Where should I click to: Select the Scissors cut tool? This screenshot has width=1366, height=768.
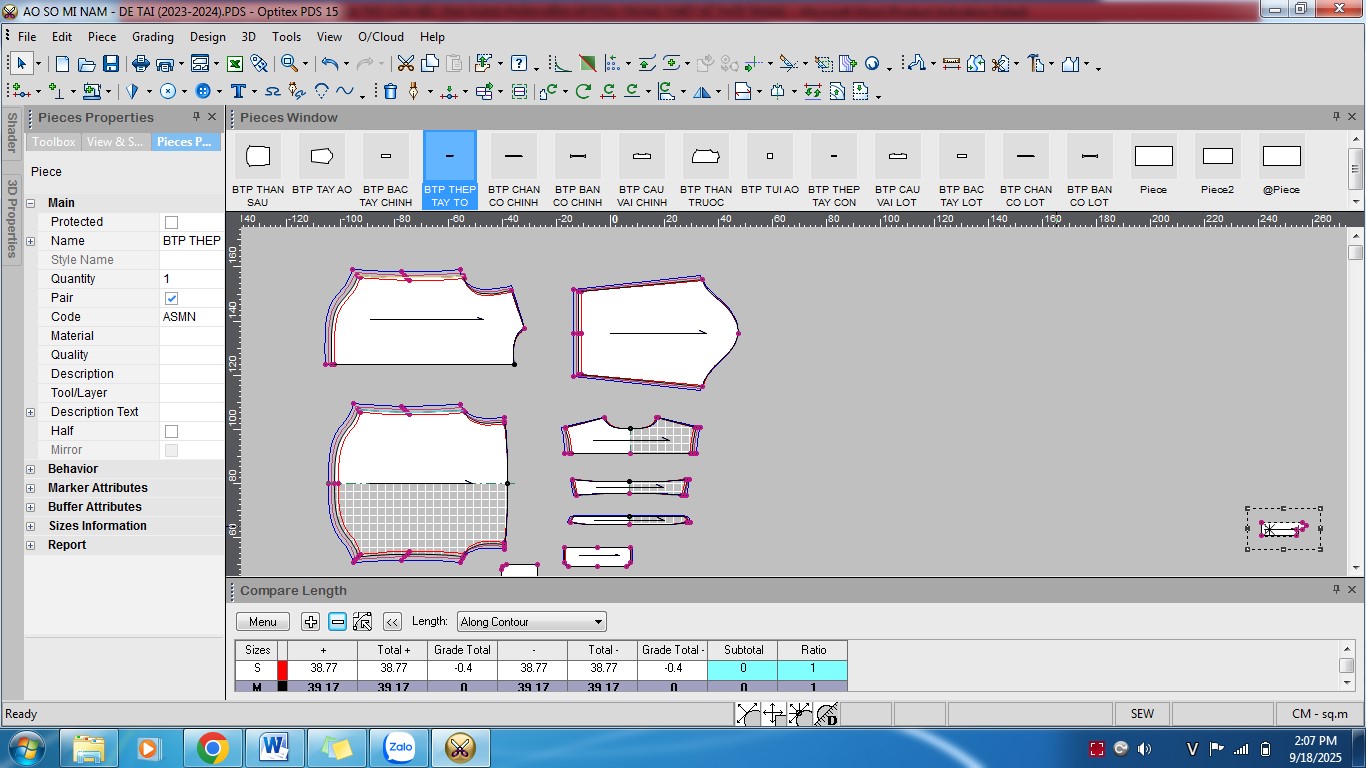(x=405, y=64)
